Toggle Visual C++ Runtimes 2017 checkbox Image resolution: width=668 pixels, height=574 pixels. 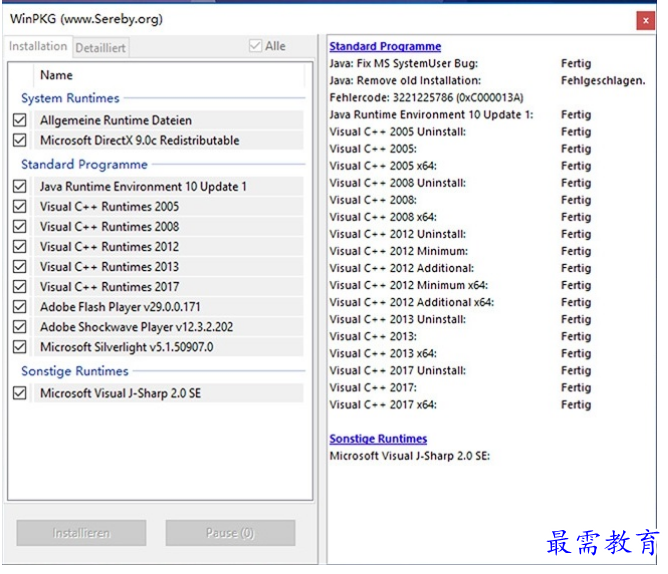[20, 286]
